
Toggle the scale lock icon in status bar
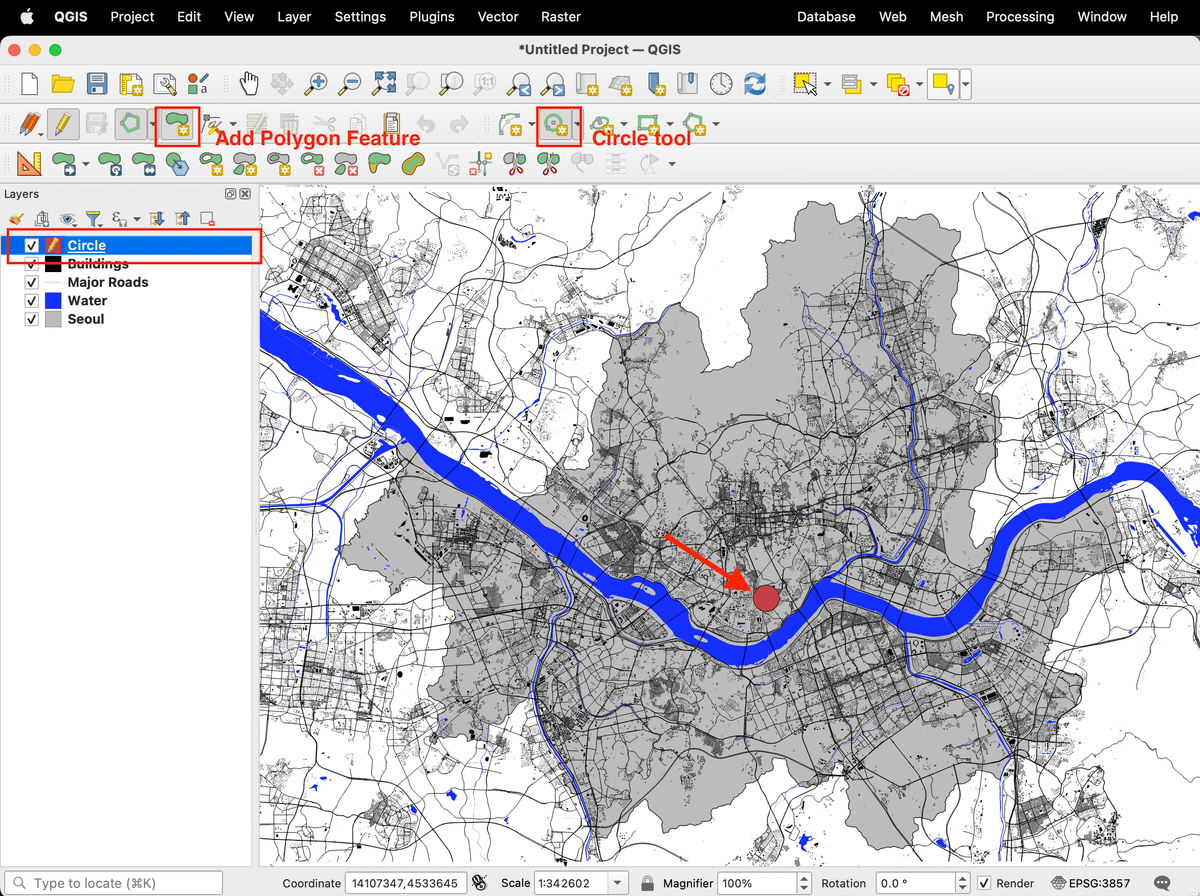pos(648,883)
